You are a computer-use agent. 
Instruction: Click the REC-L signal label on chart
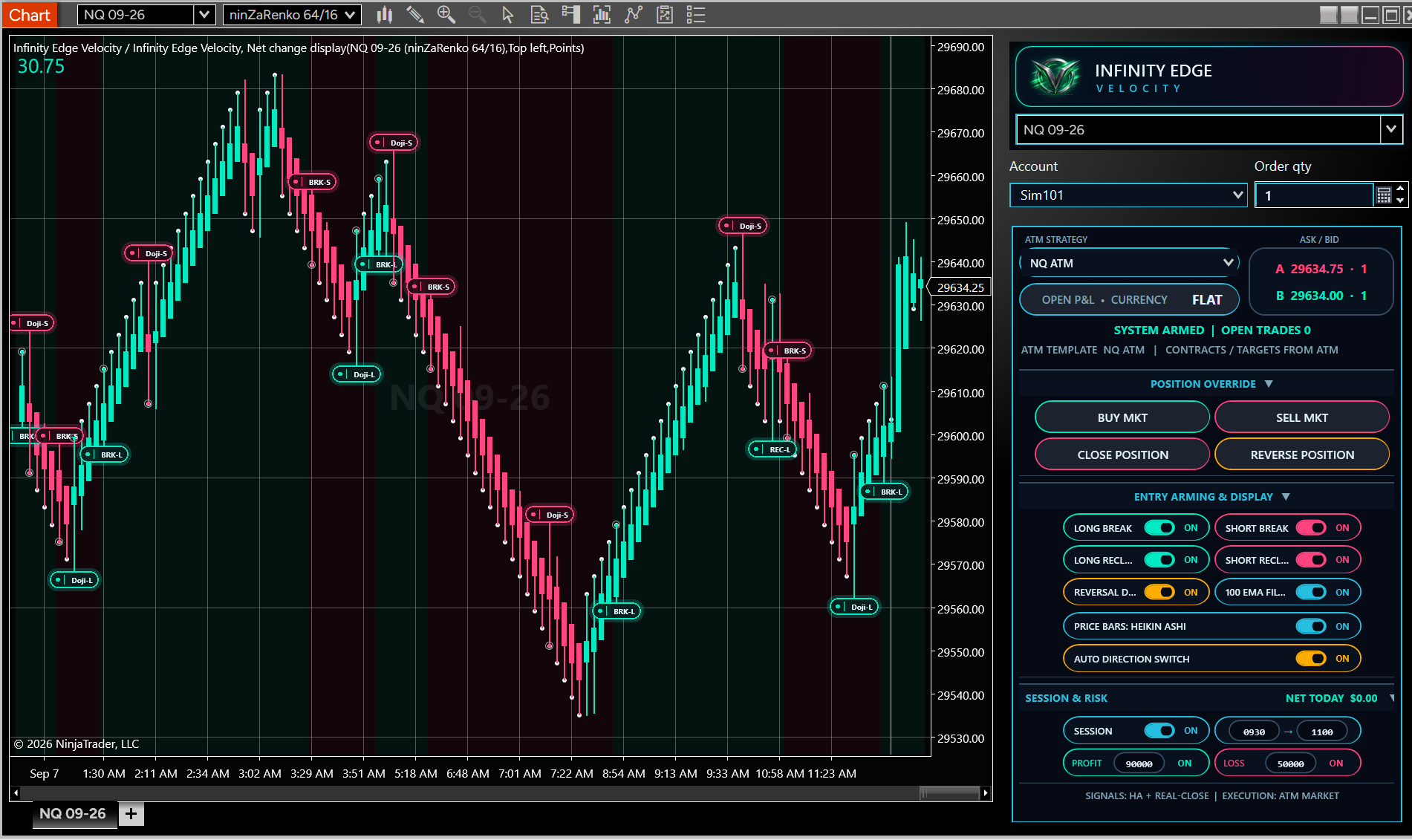coord(772,449)
